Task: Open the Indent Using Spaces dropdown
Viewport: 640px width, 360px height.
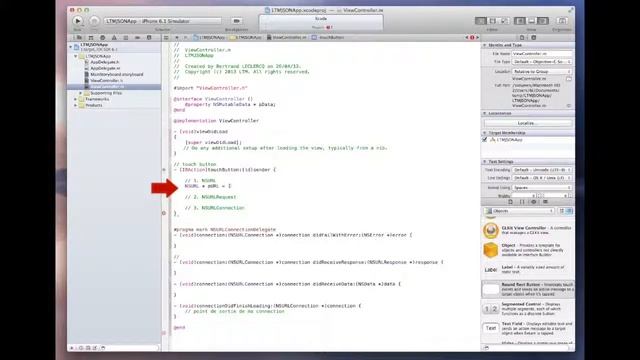Action: click(542, 188)
